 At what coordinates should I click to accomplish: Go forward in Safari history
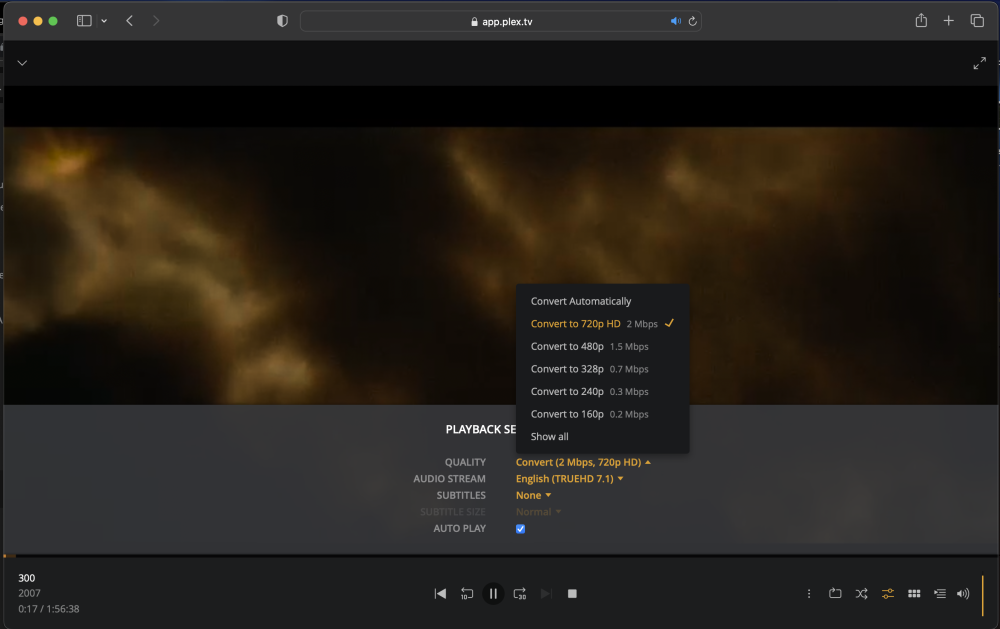click(x=156, y=21)
